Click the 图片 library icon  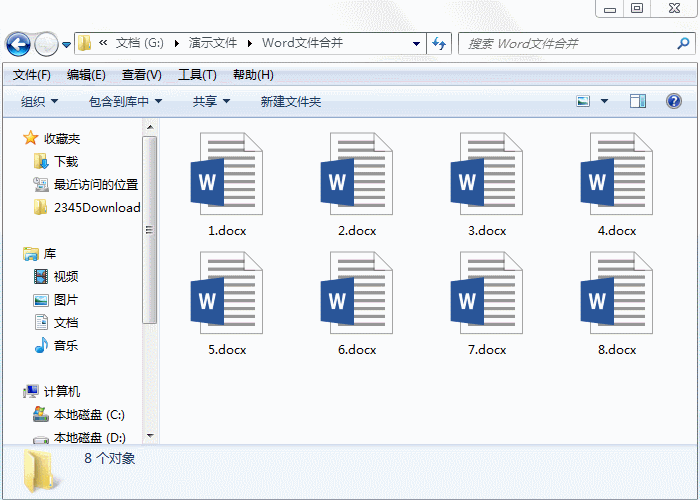point(41,300)
